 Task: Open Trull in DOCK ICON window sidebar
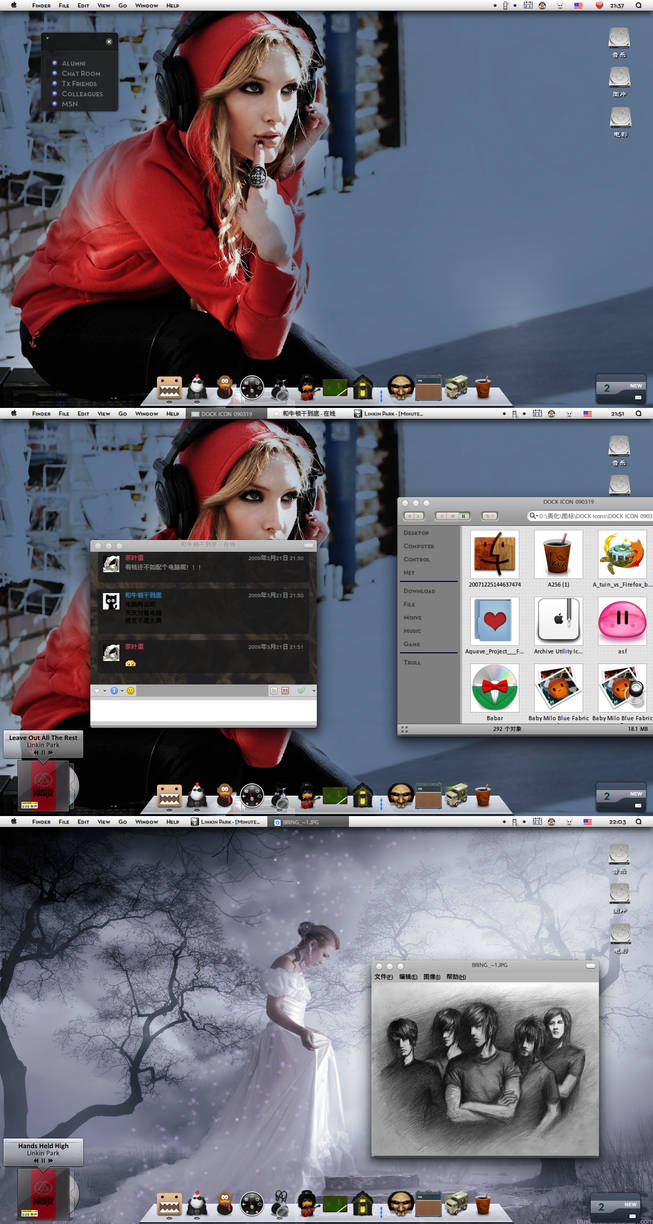click(412, 662)
